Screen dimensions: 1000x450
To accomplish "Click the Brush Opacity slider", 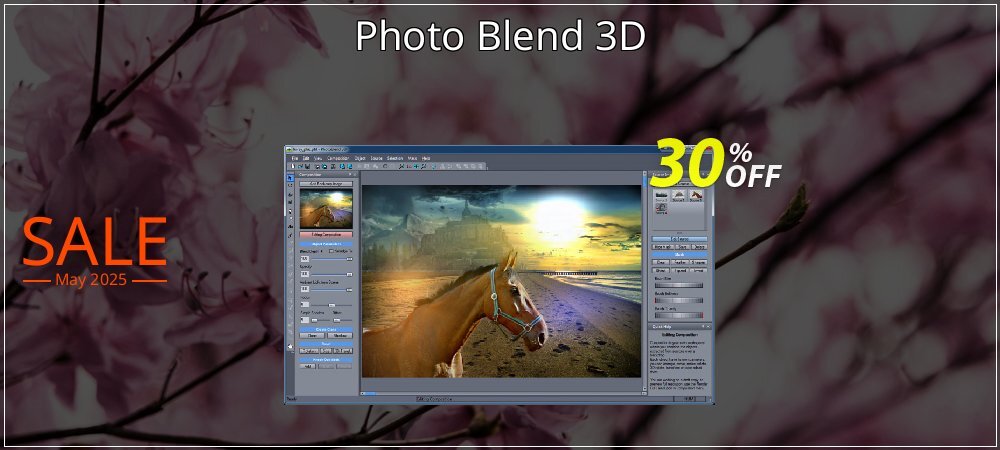I will click(679, 315).
